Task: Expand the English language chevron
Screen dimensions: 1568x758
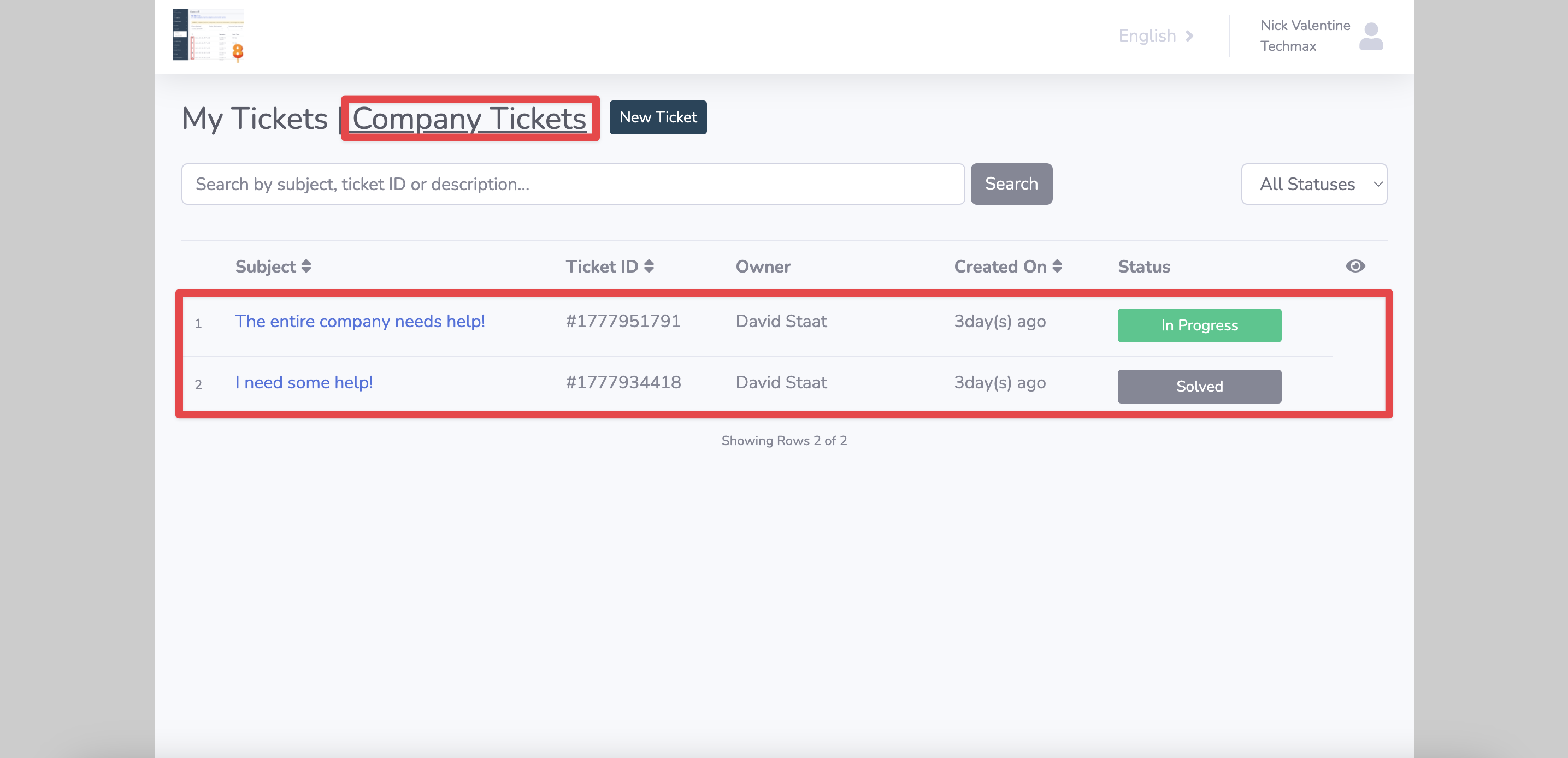Action: [1189, 36]
